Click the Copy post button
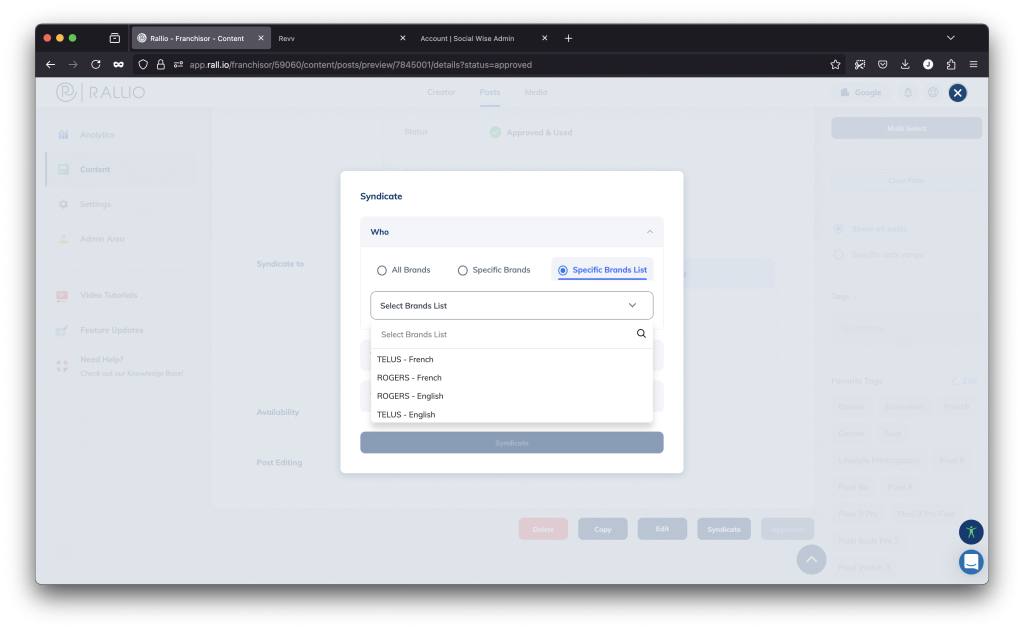 (602, 529)
